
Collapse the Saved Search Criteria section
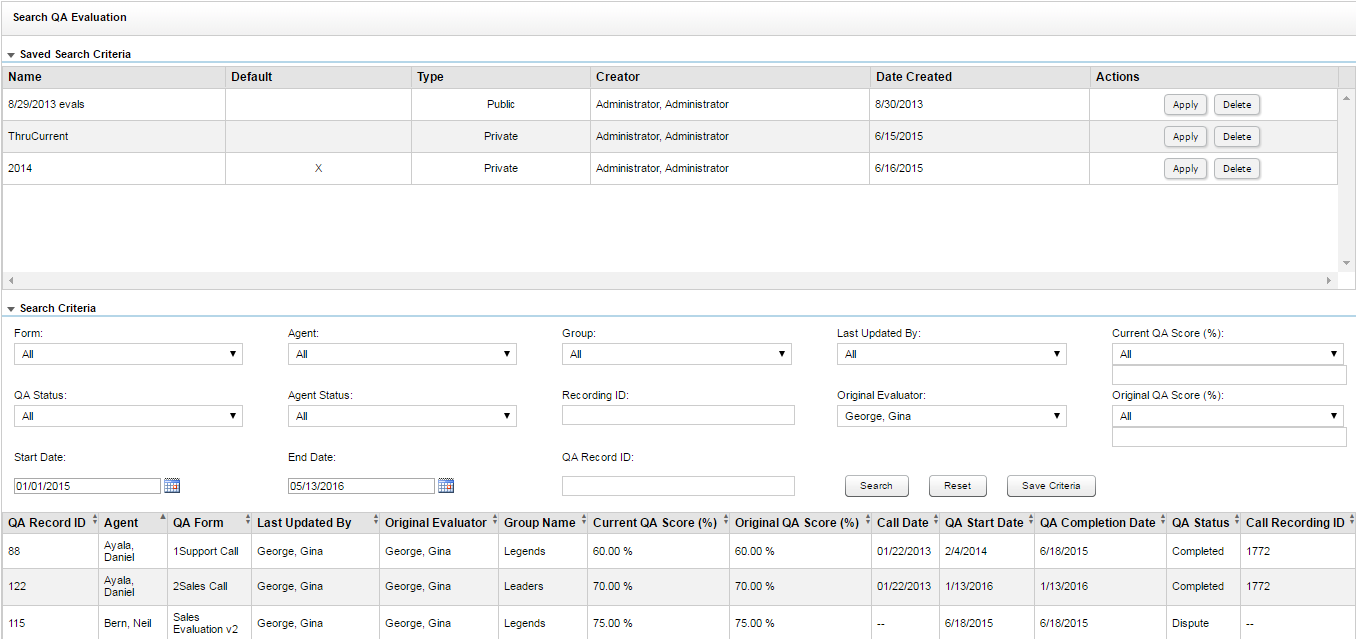[x=11, y=55]
